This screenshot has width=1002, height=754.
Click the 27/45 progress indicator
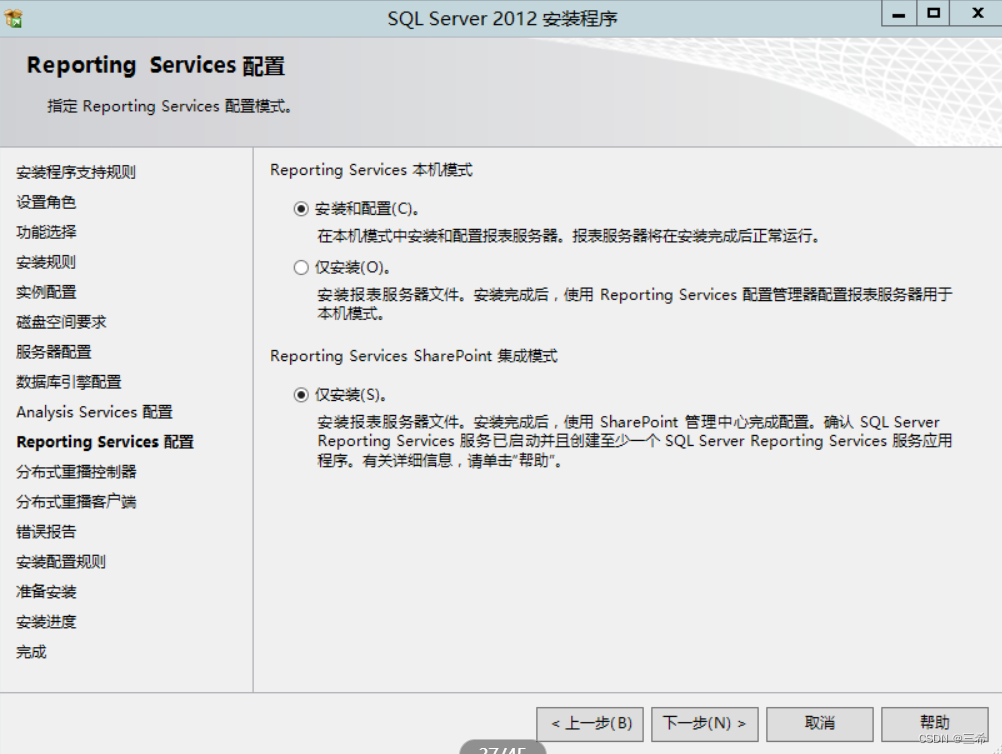[501, 748]
